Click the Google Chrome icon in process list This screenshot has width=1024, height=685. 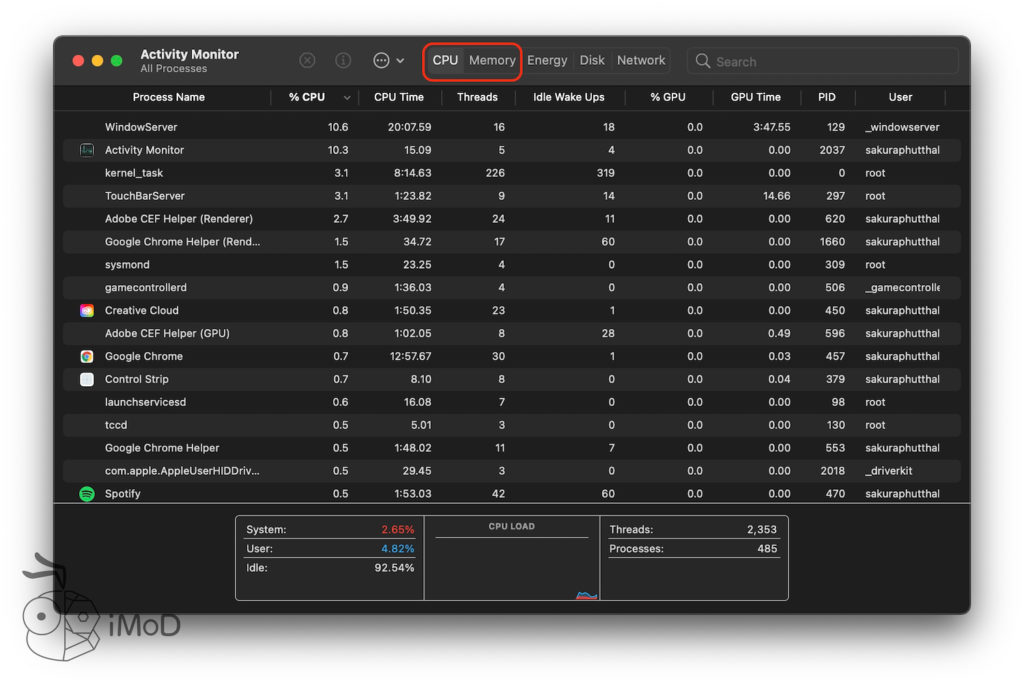point(87,357)
